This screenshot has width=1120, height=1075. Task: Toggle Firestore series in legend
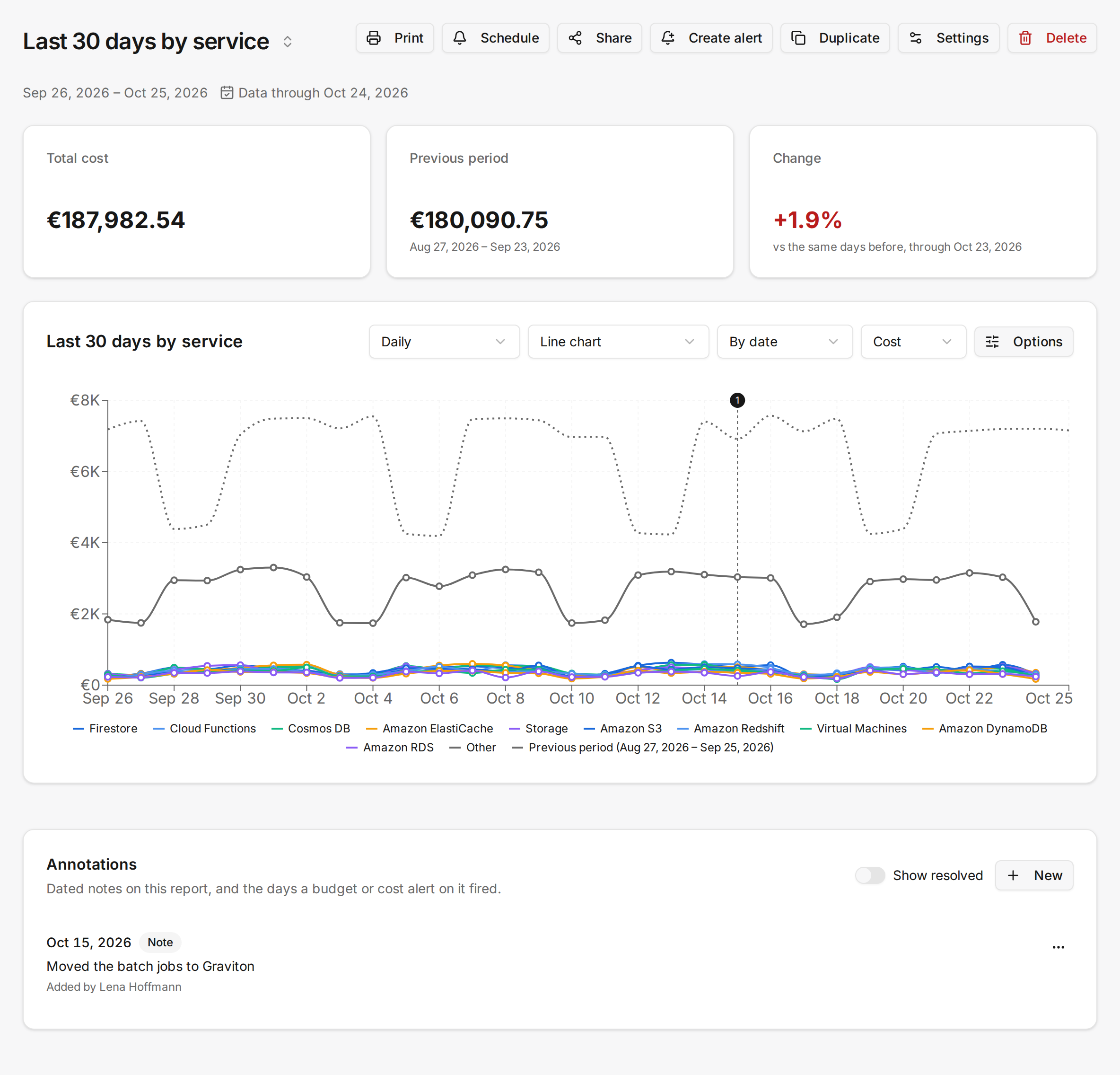pyautogui.click(x=105, y=728)
